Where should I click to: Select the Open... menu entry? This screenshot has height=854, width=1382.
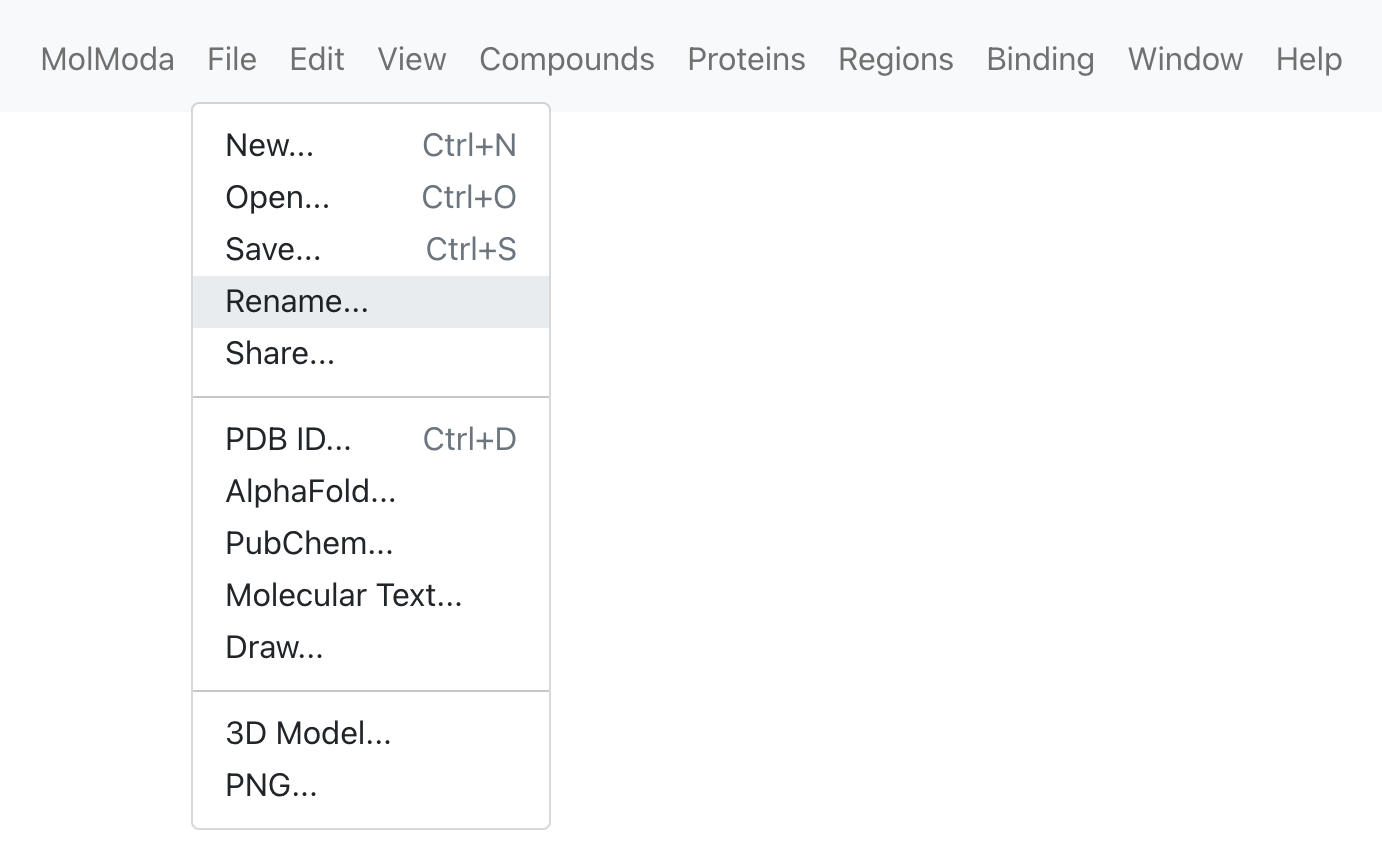(371, 198)
